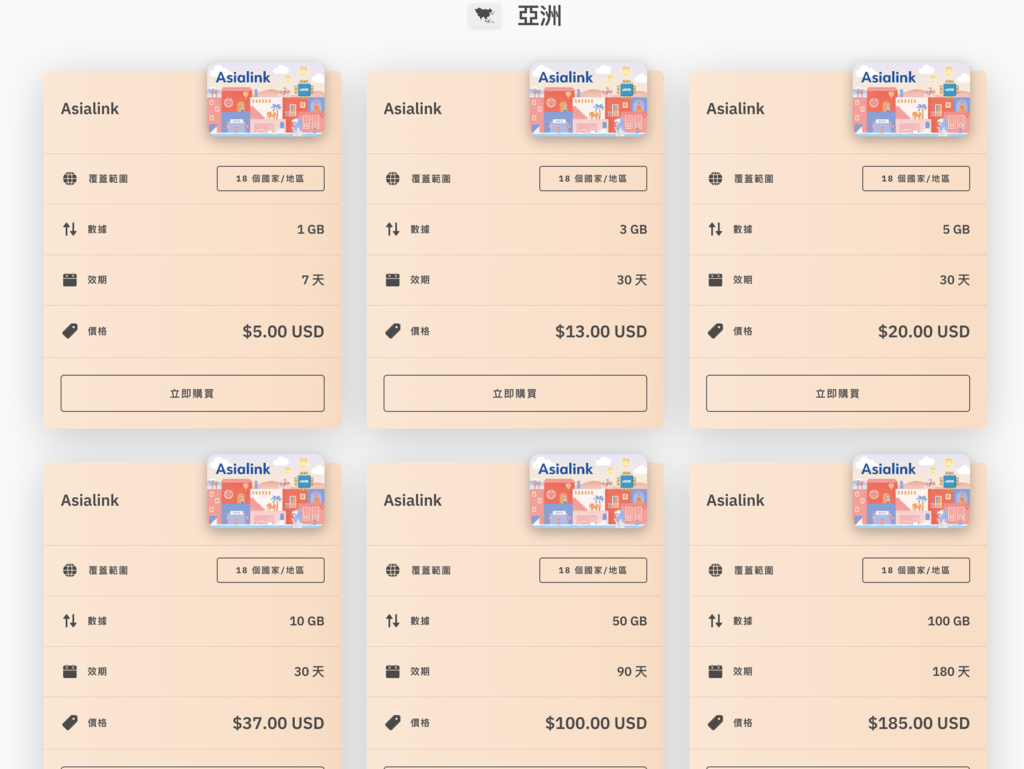Viewport: 1024px width, 769px height.
Task: Click the Asialink title on the 50 GB card
Action: (412, 500)
